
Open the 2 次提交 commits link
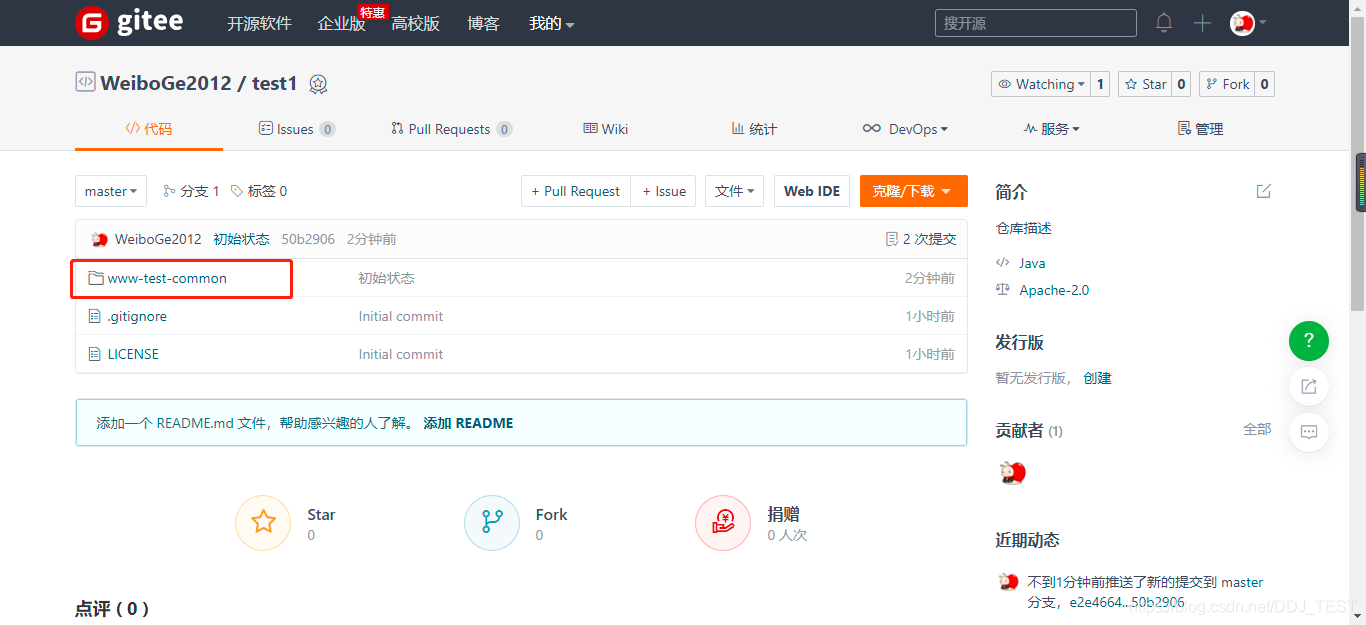(921, 239)
